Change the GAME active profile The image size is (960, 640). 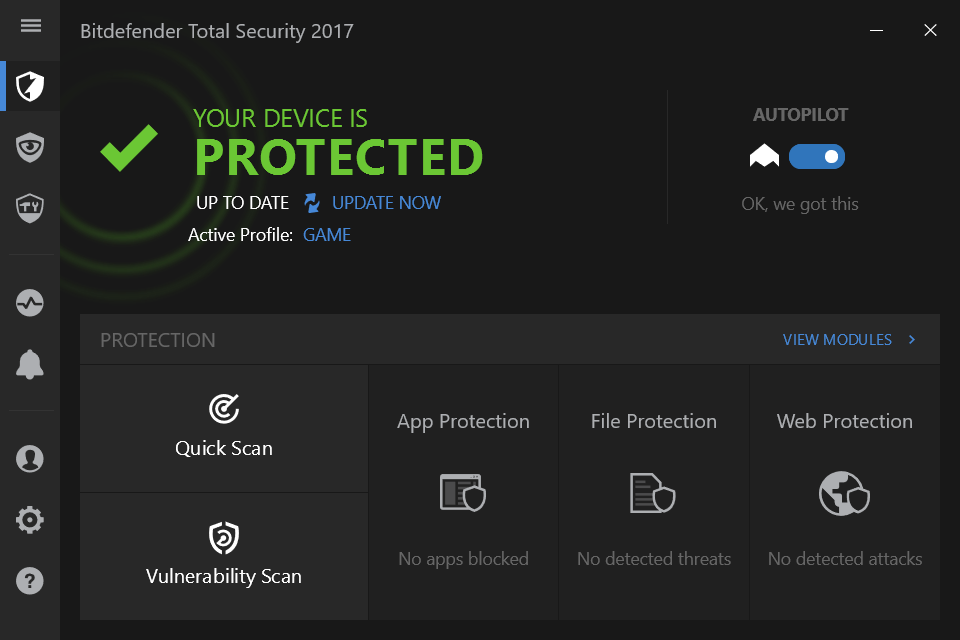tap(327, 236)
